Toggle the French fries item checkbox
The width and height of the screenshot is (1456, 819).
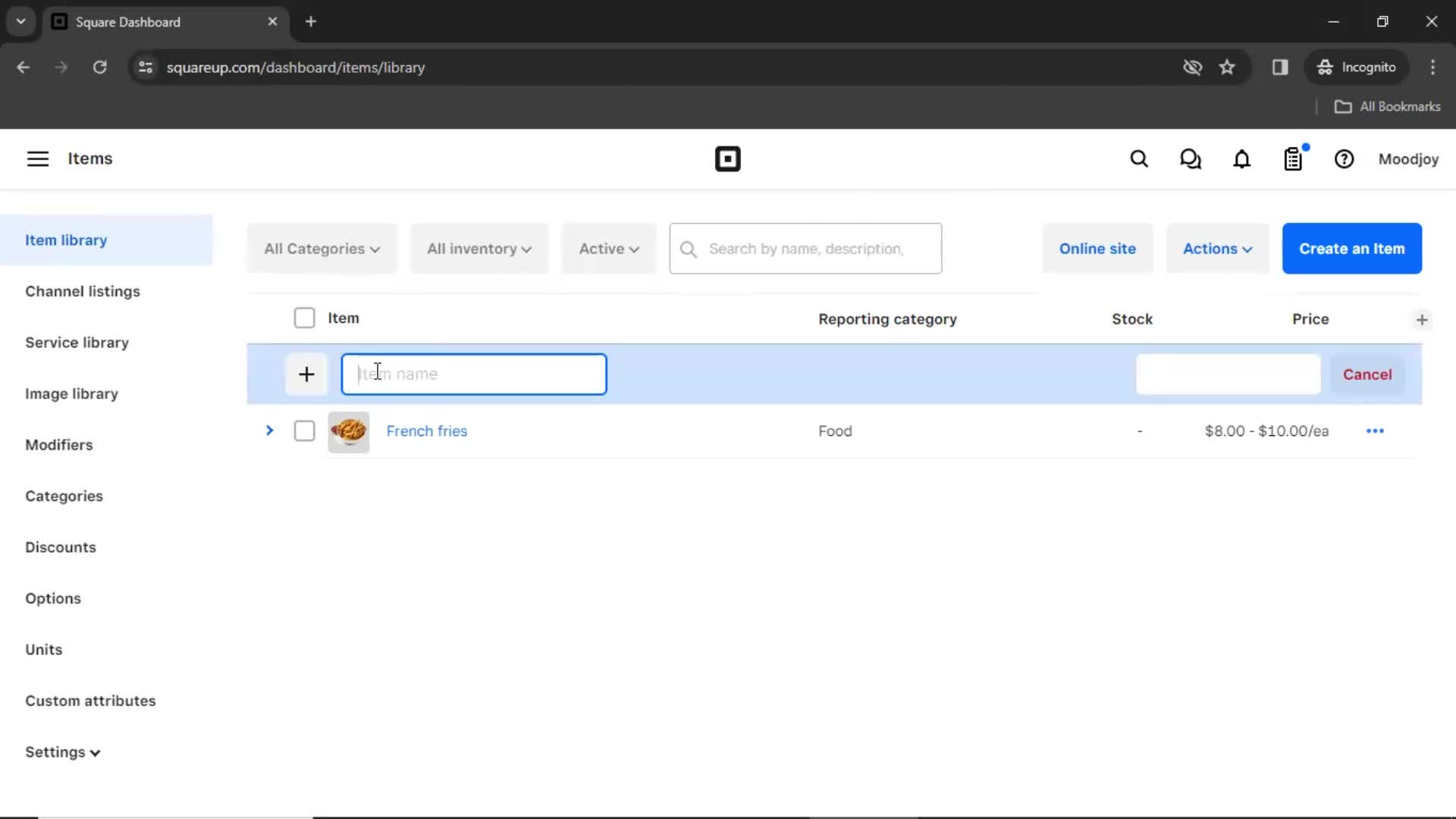coord(304,430)
